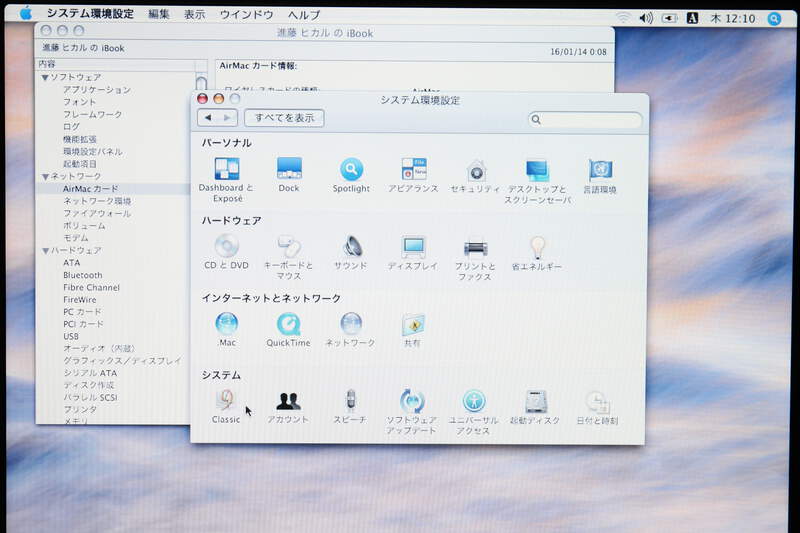Open ユニバーサルアクセス preferences
Viewport: 800px width, 533px height.
pyautogui.click(x=473, y=412)
